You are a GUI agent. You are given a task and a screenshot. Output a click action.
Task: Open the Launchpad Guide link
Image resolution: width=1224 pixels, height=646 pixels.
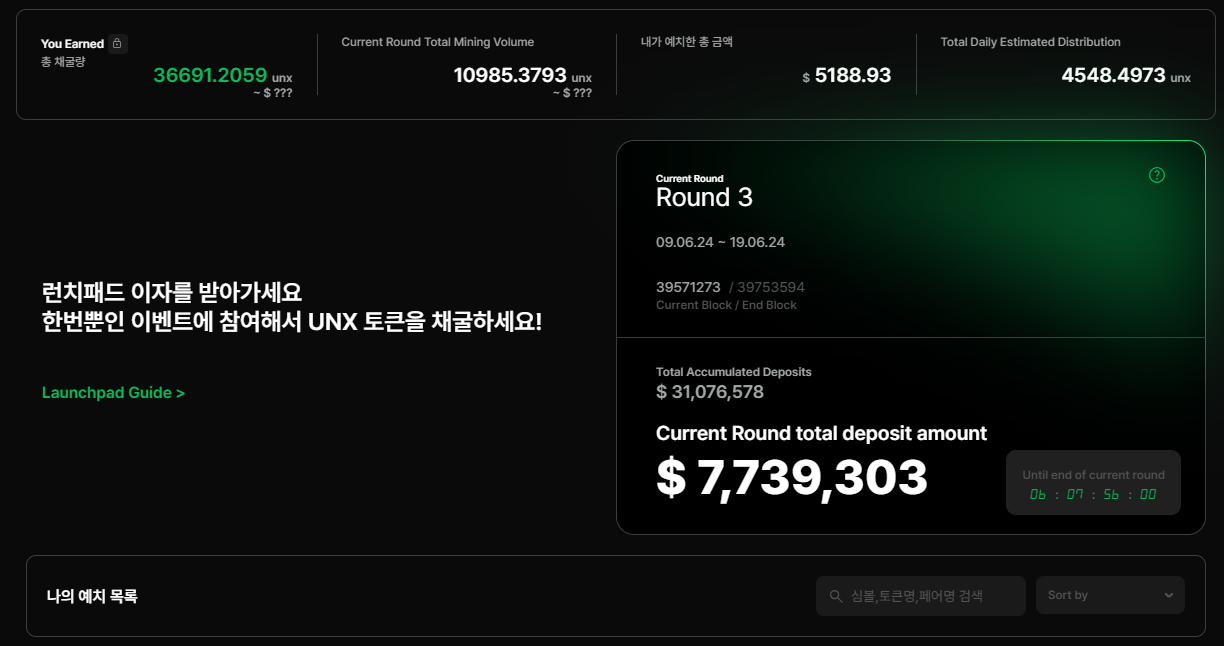tap(113, 393)
